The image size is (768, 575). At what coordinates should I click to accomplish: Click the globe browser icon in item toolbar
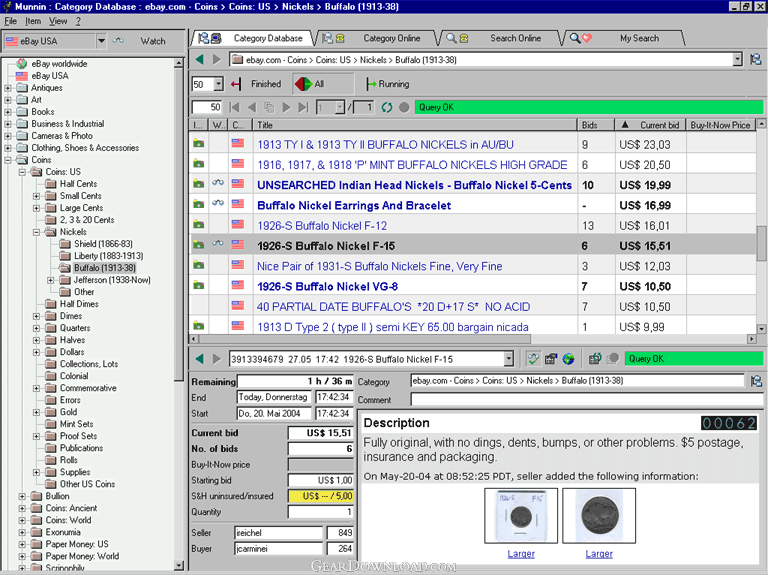568,359
